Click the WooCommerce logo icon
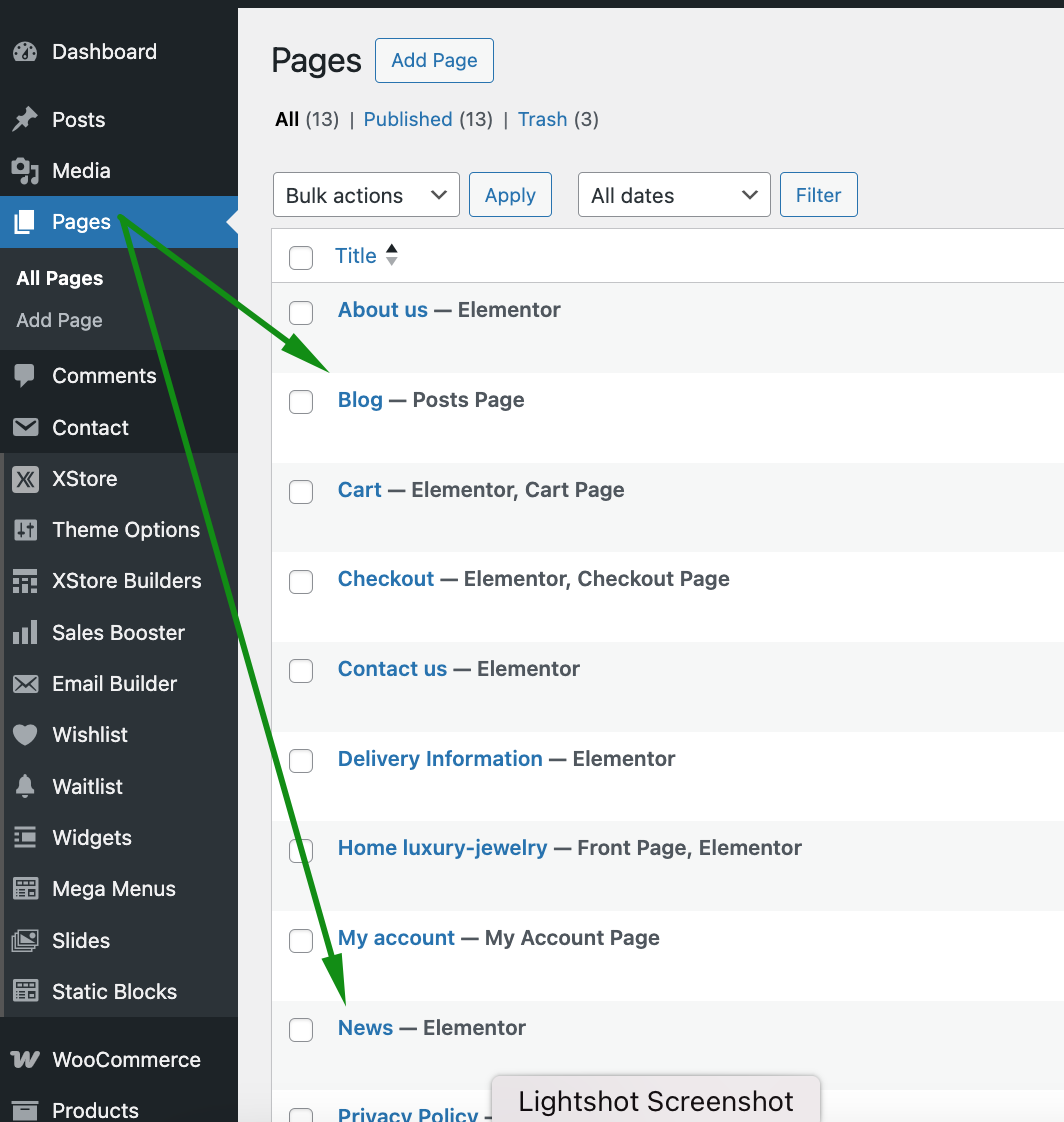 point(25,1060)
